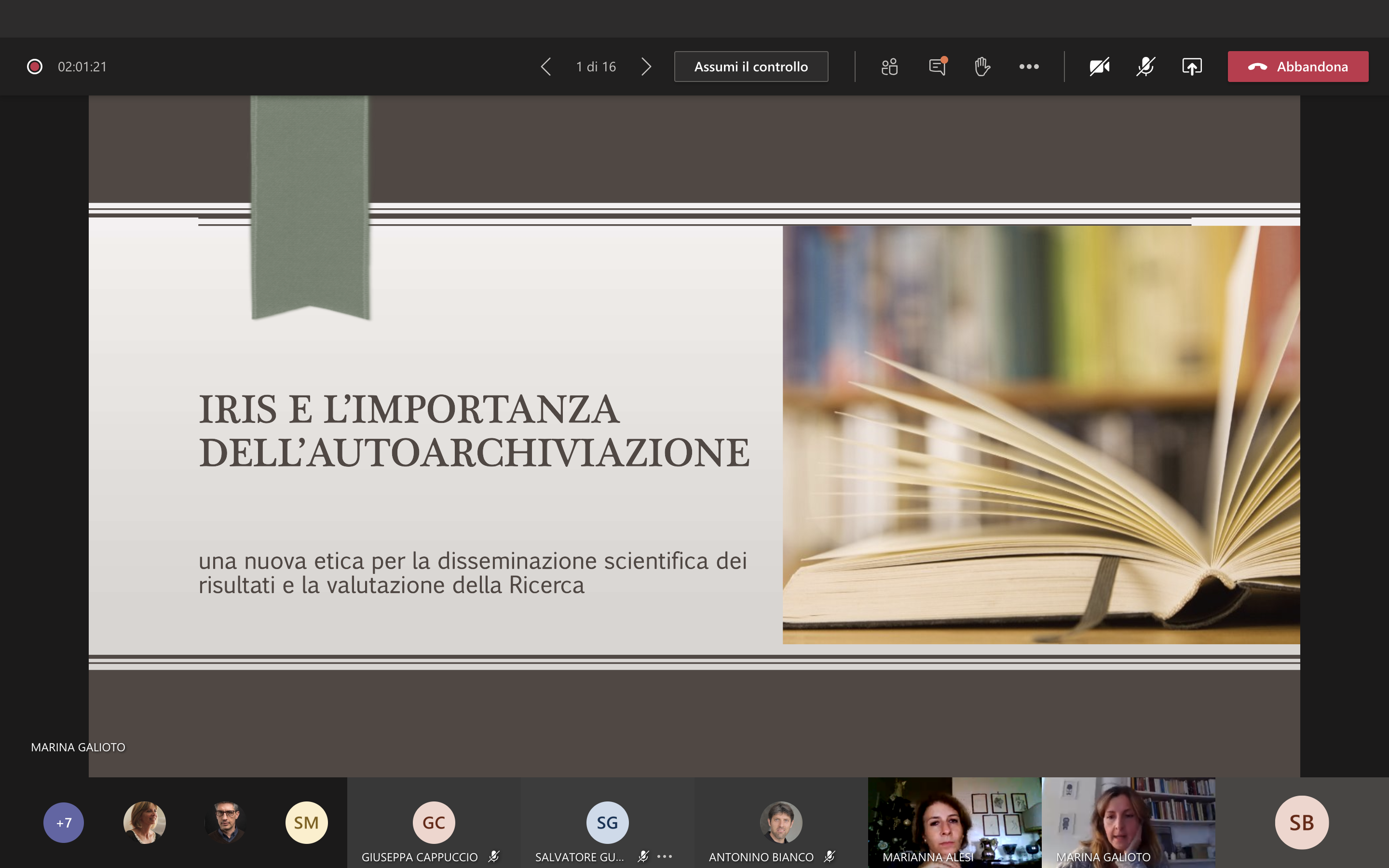
Task: Click Salvatore's muted mic icon
Action: pos(643,856)
